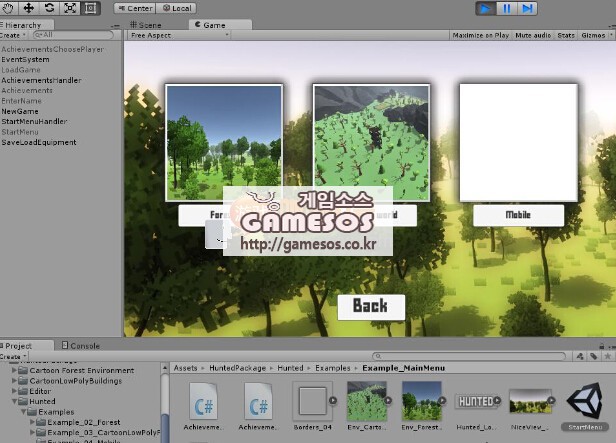Expand the CartoonLowPolyBuildings folder

[14, 381]
